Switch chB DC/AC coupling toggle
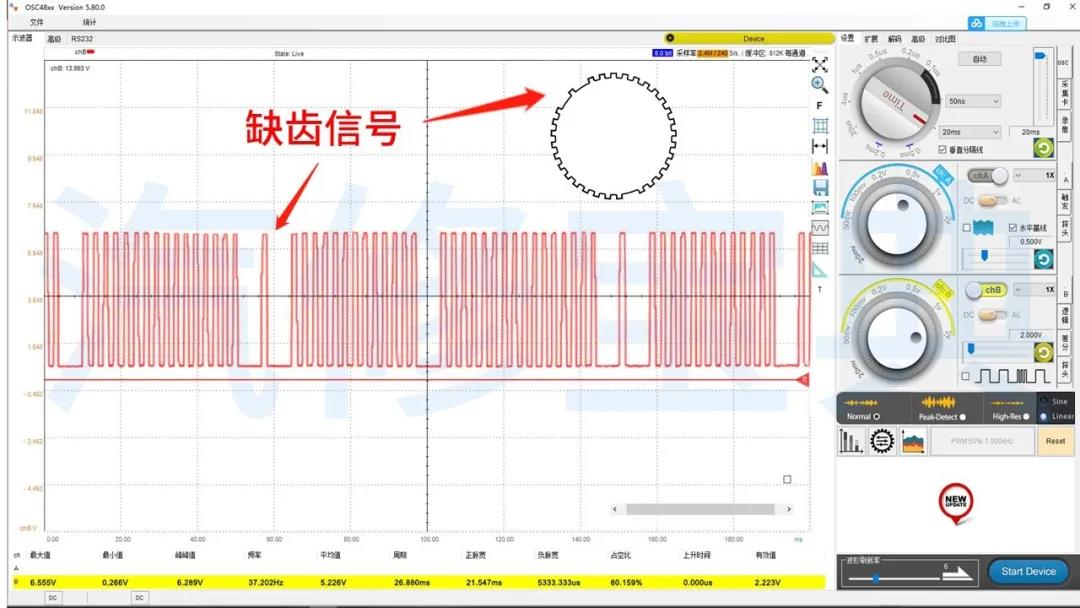Screen dimensions: 1080x608 tap(992, 315)
